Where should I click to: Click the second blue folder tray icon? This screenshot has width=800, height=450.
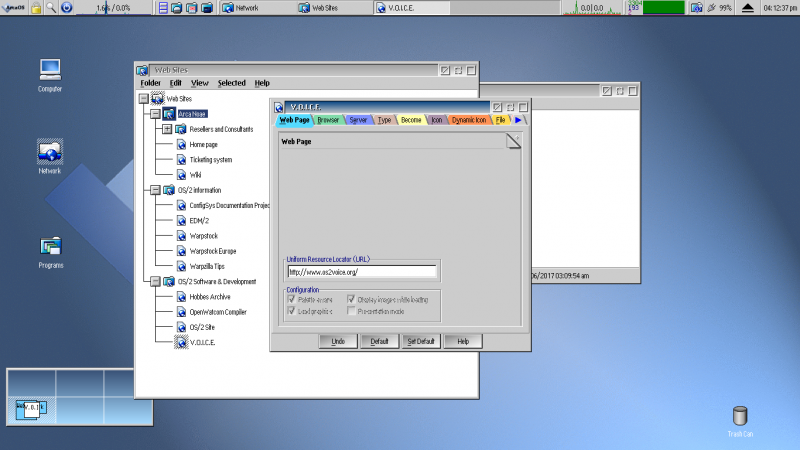[177, 8]
